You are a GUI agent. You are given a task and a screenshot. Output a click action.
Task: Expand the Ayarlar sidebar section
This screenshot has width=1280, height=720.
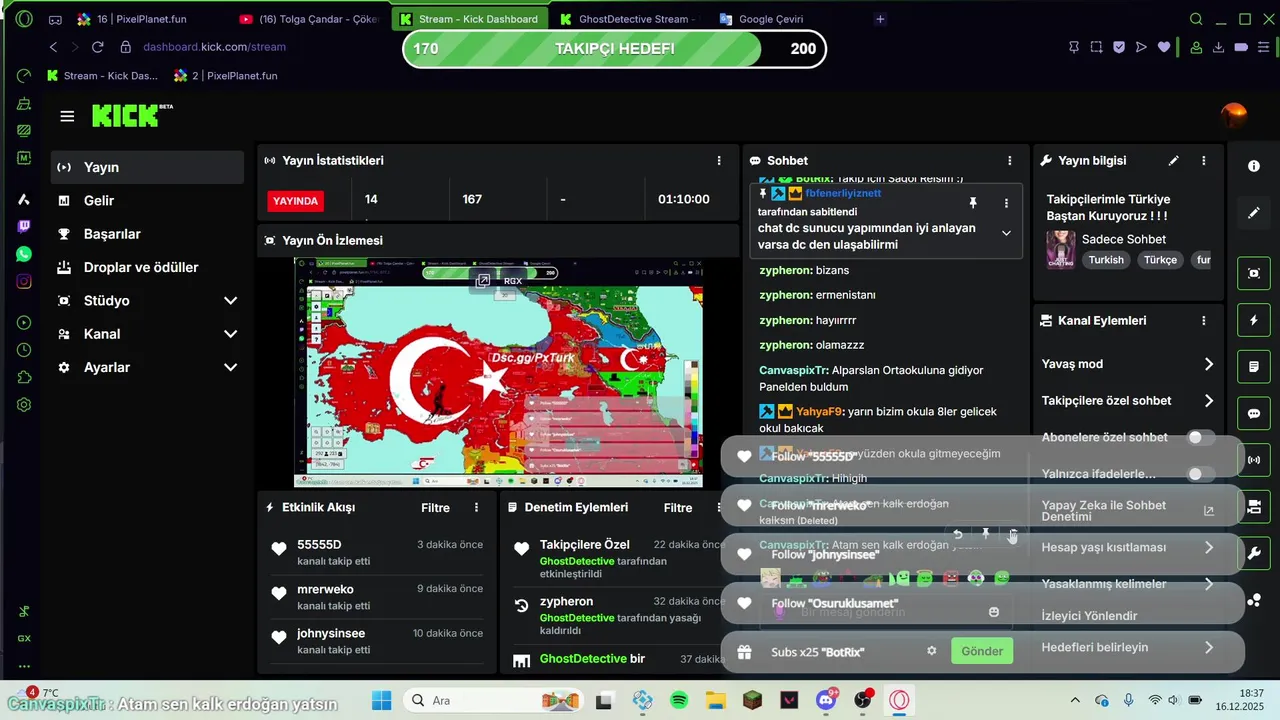point(230,367)
